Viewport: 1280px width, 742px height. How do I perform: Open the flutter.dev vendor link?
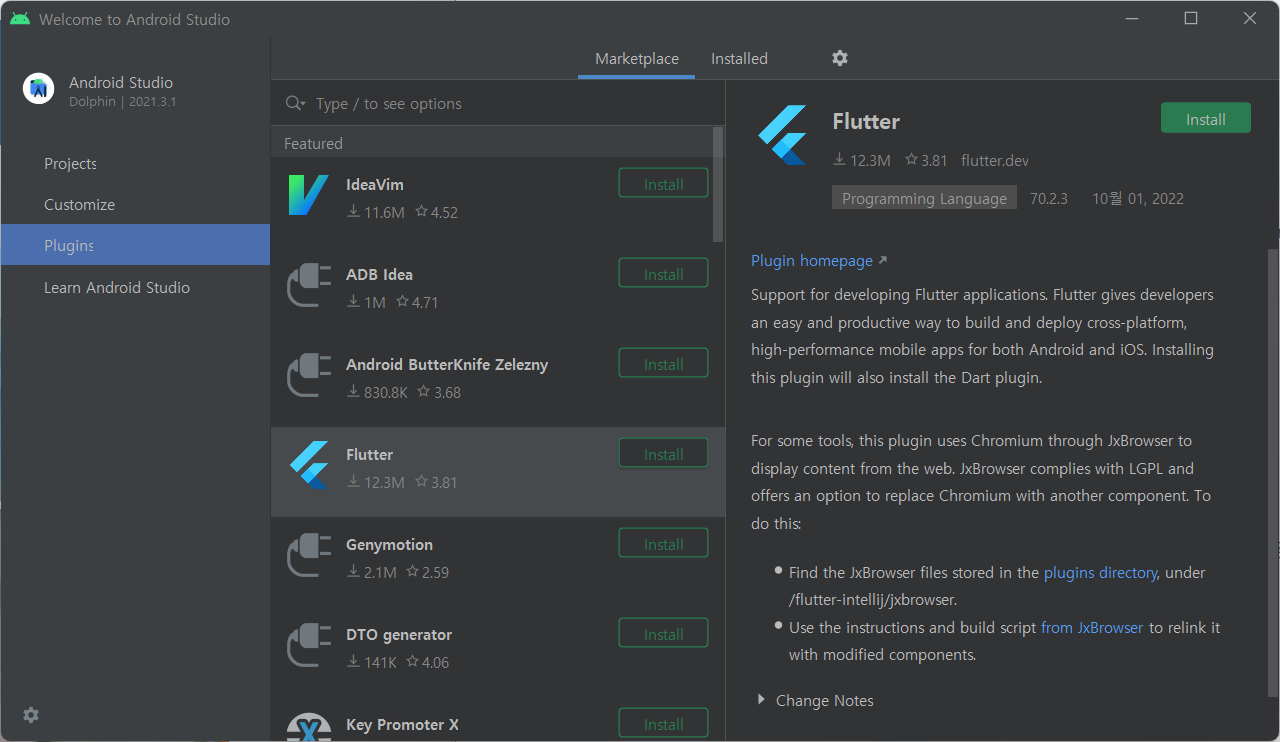(994, 160)
